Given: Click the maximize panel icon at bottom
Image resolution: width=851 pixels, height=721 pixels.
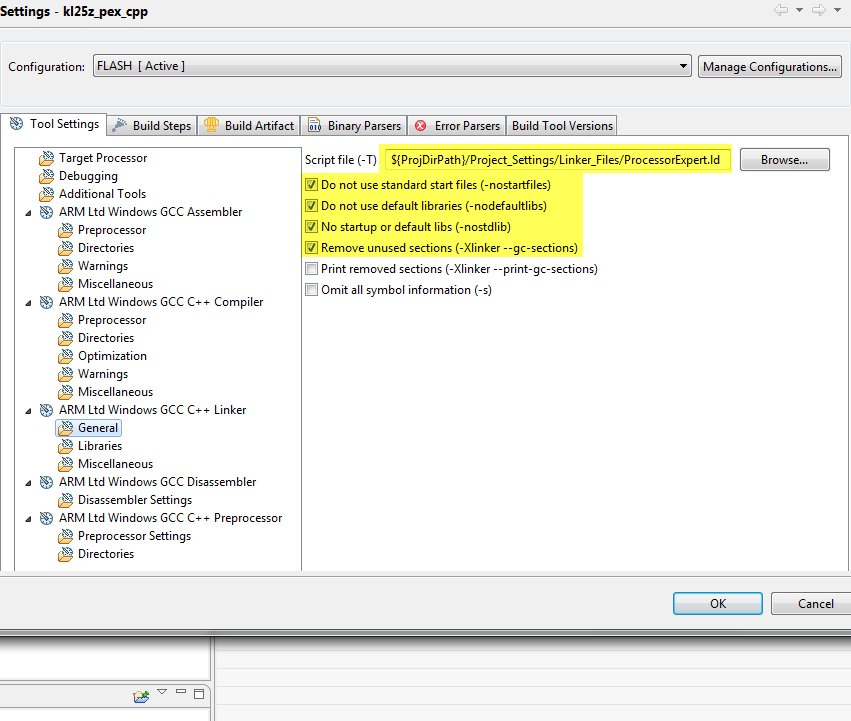Looking at the screenshot, I should (x=198, y=693).
